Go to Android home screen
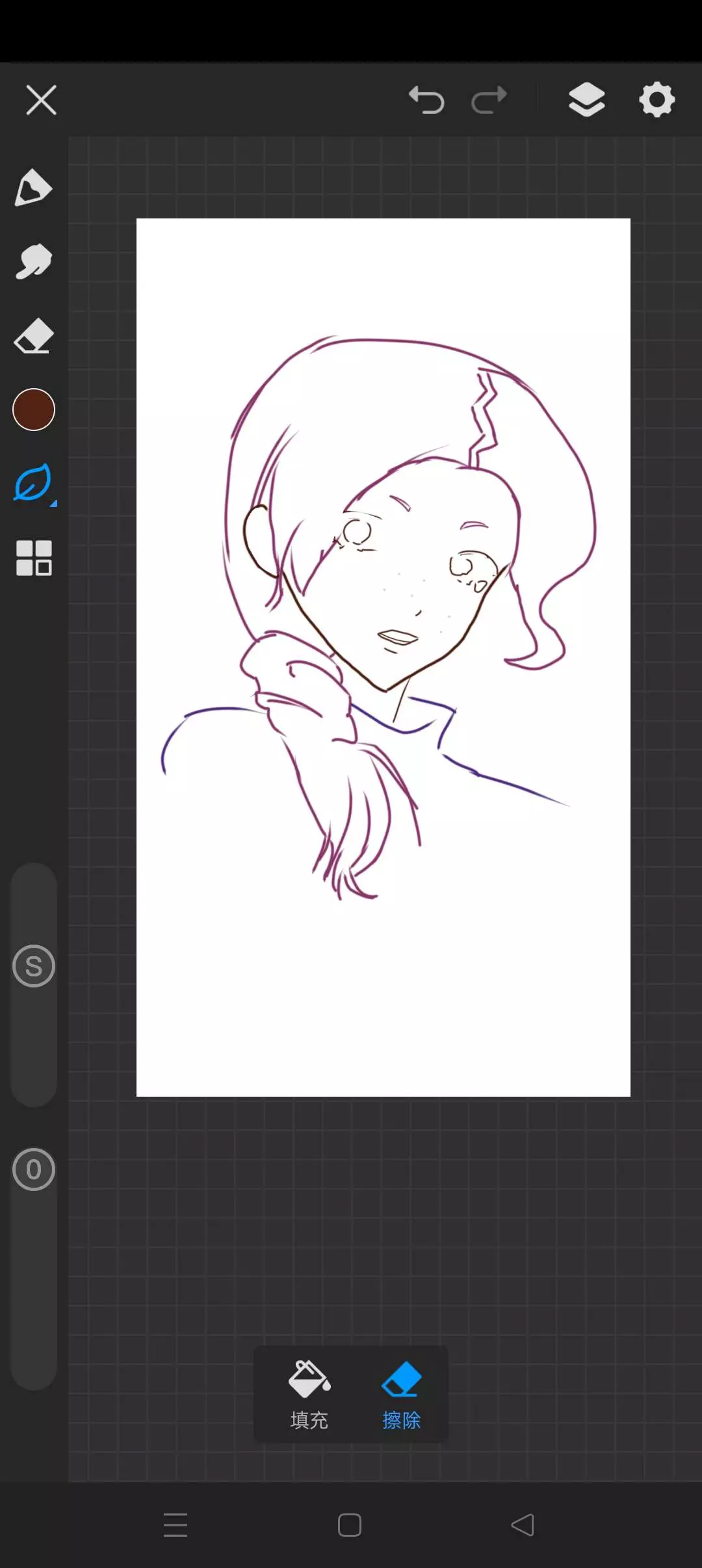702x1568 pixels. [350, 1525]
